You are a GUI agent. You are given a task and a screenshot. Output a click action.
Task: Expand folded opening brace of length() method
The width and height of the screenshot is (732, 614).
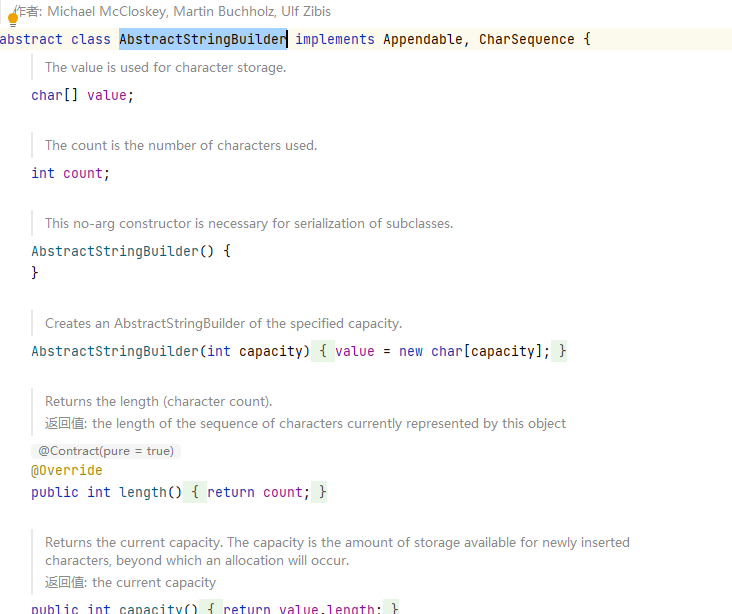point(195,492)
